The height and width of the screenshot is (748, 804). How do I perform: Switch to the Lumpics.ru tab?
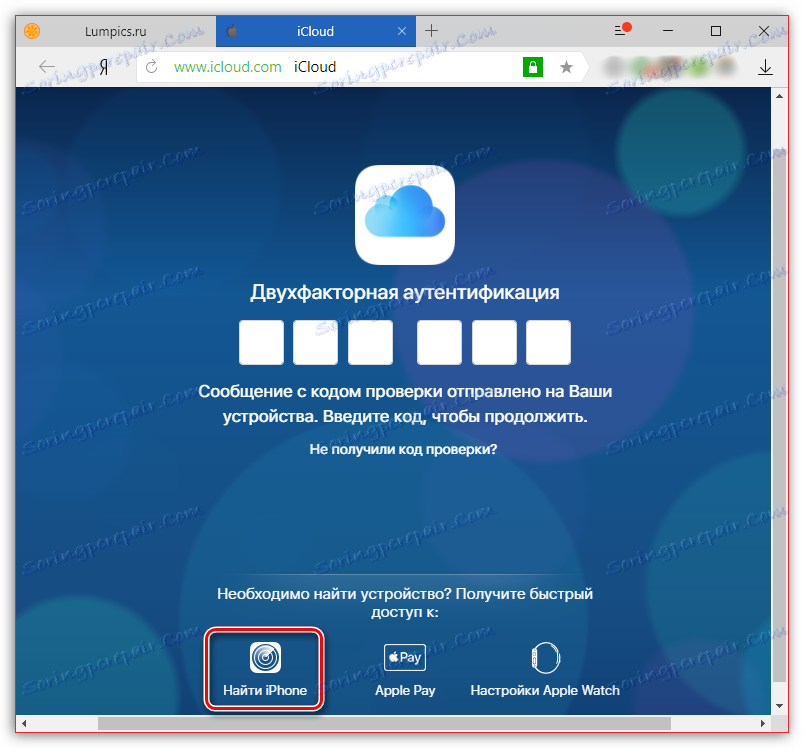coord(115,31)
